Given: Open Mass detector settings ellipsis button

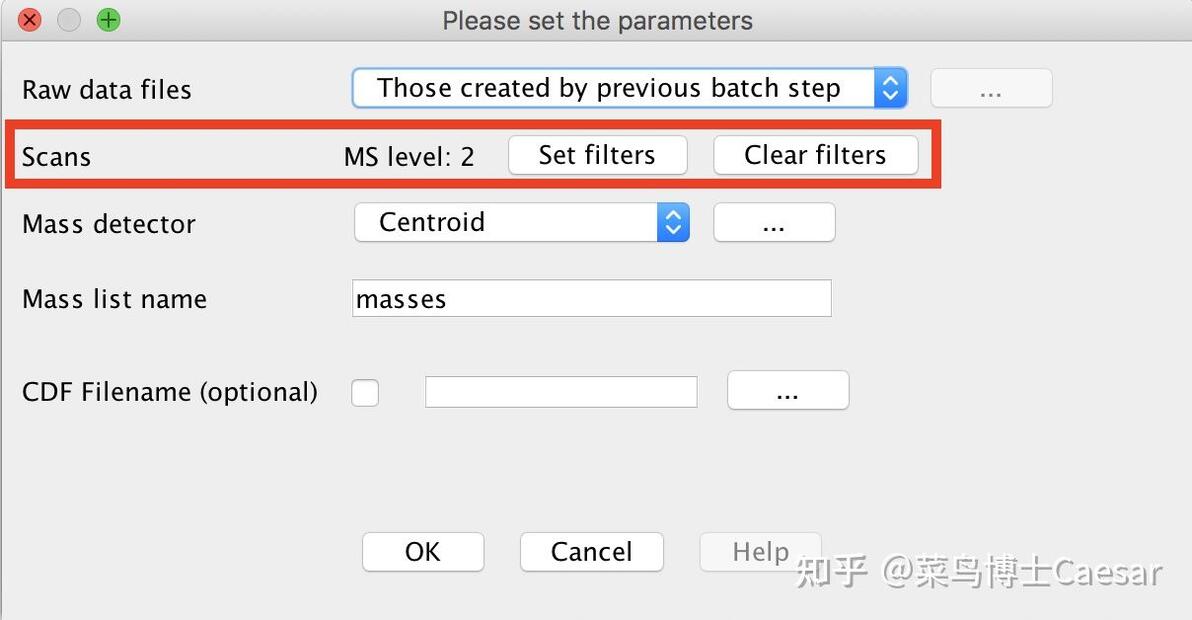Looking at the screenshot, I should click(x=773, y=223).
